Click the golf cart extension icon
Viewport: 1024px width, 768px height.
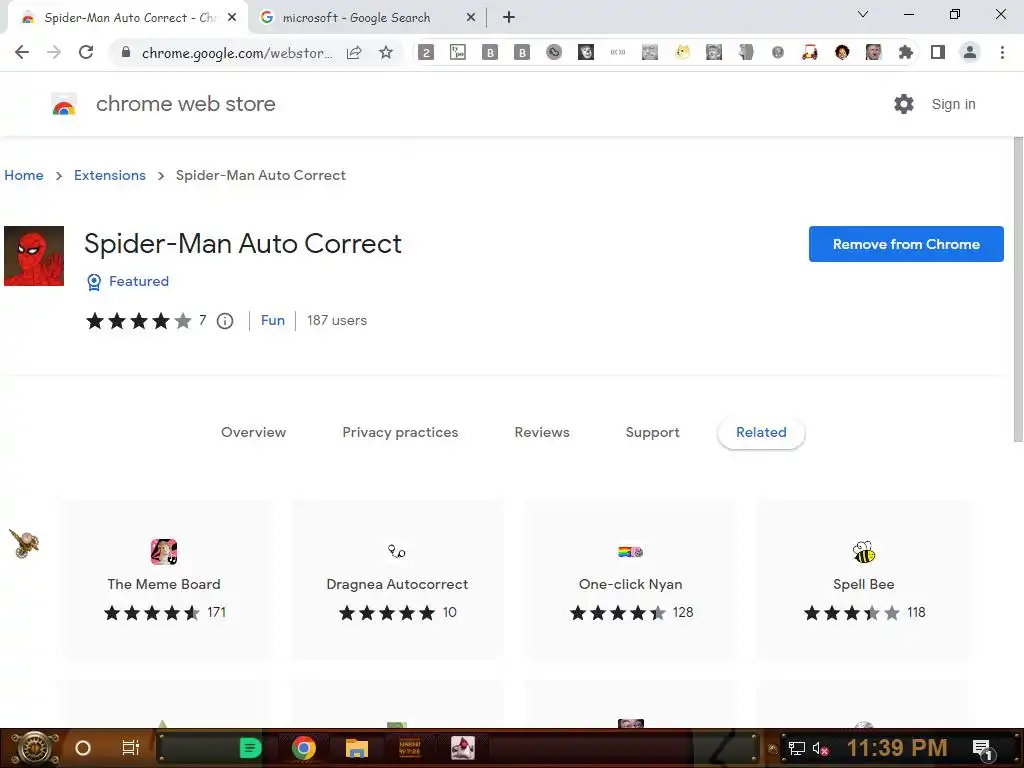coord(810,52)
